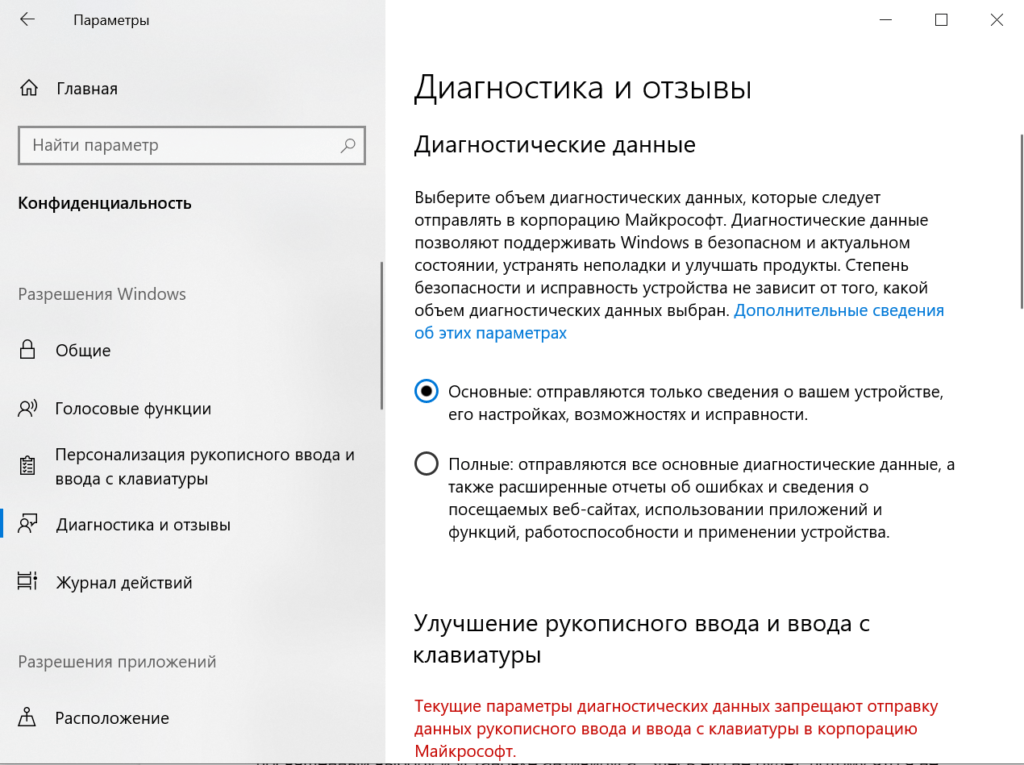Select the Полные diagnostic data radio button

click(426, 464)
